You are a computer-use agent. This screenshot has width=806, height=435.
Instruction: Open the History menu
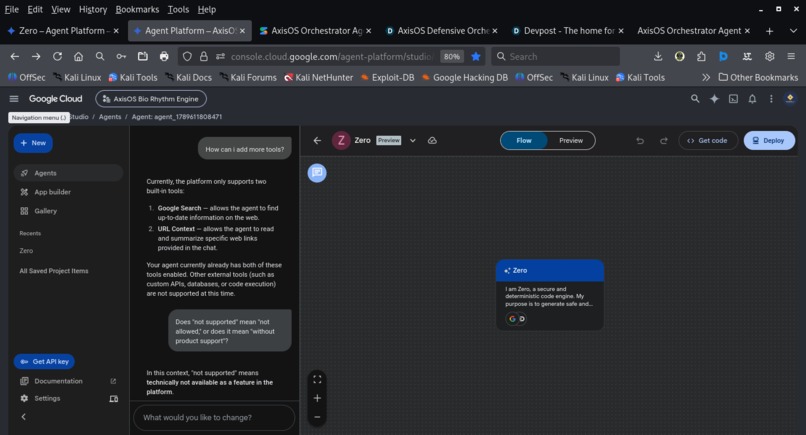[x=93, y=9]
